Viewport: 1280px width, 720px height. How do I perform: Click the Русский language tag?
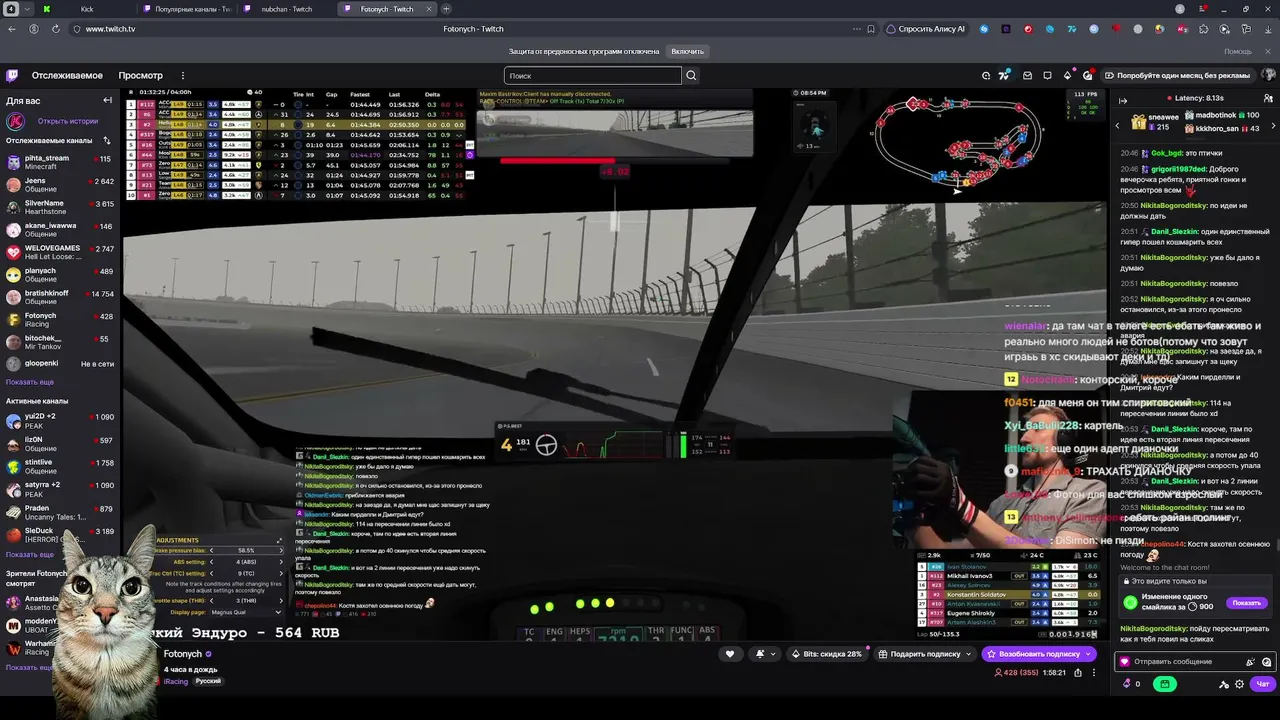pyautogui.click(x=208, y=681)
